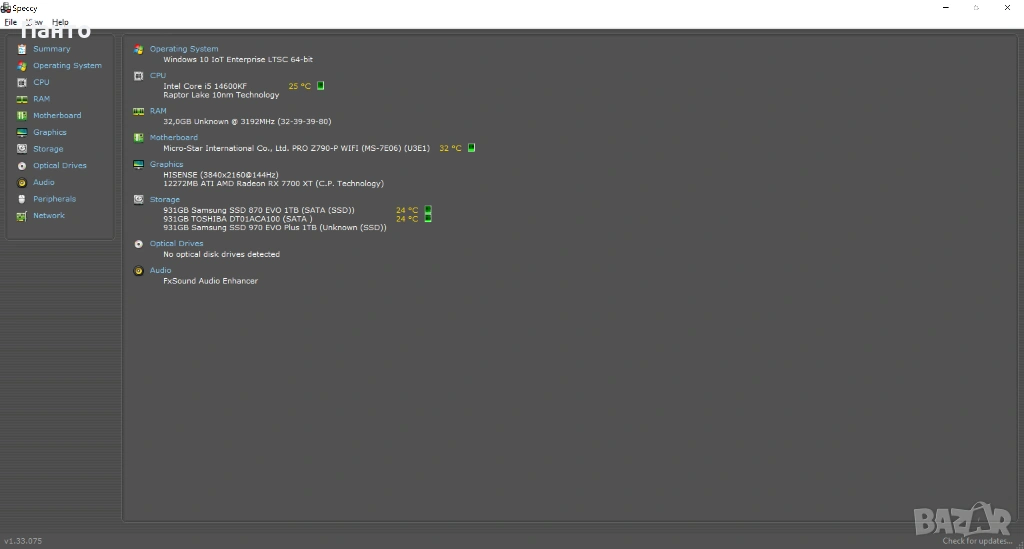
Task: Click temperature indicator for TOSHIBA DT01ACA100
Action: point(428,219)
